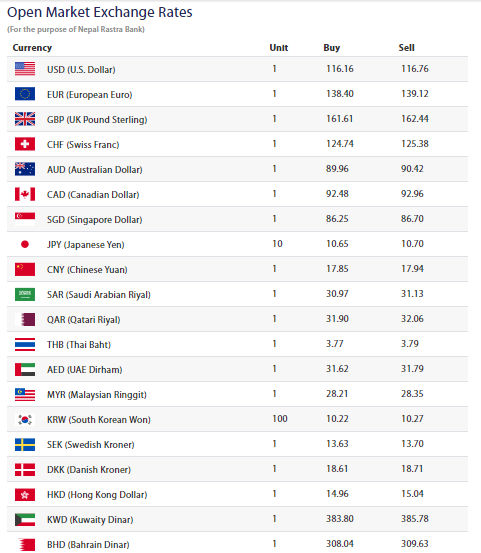Click the Swiss flag icon

click(x=25, y=144)
